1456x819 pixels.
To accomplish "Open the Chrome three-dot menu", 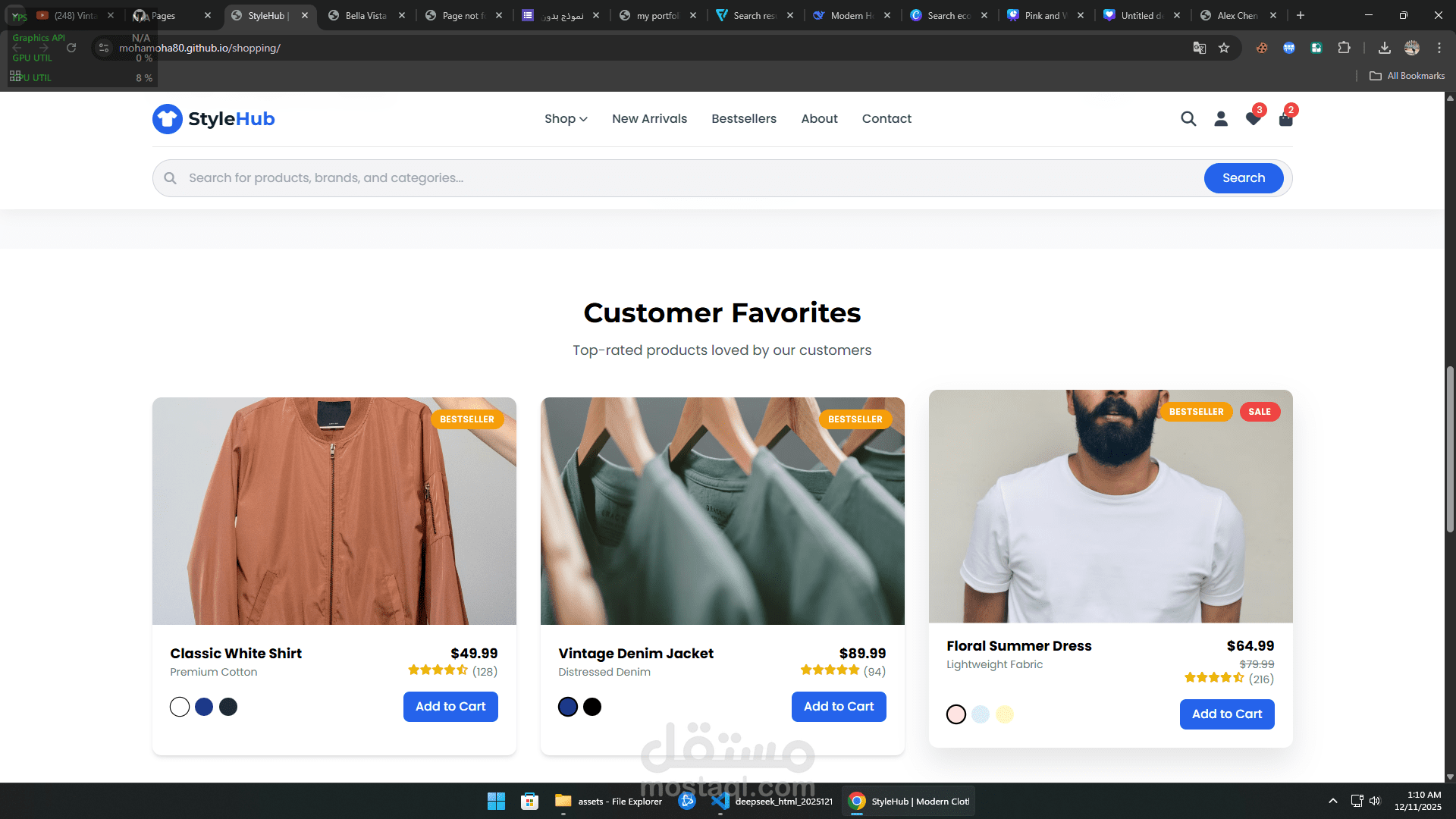I will click(x=1440, y=47).
